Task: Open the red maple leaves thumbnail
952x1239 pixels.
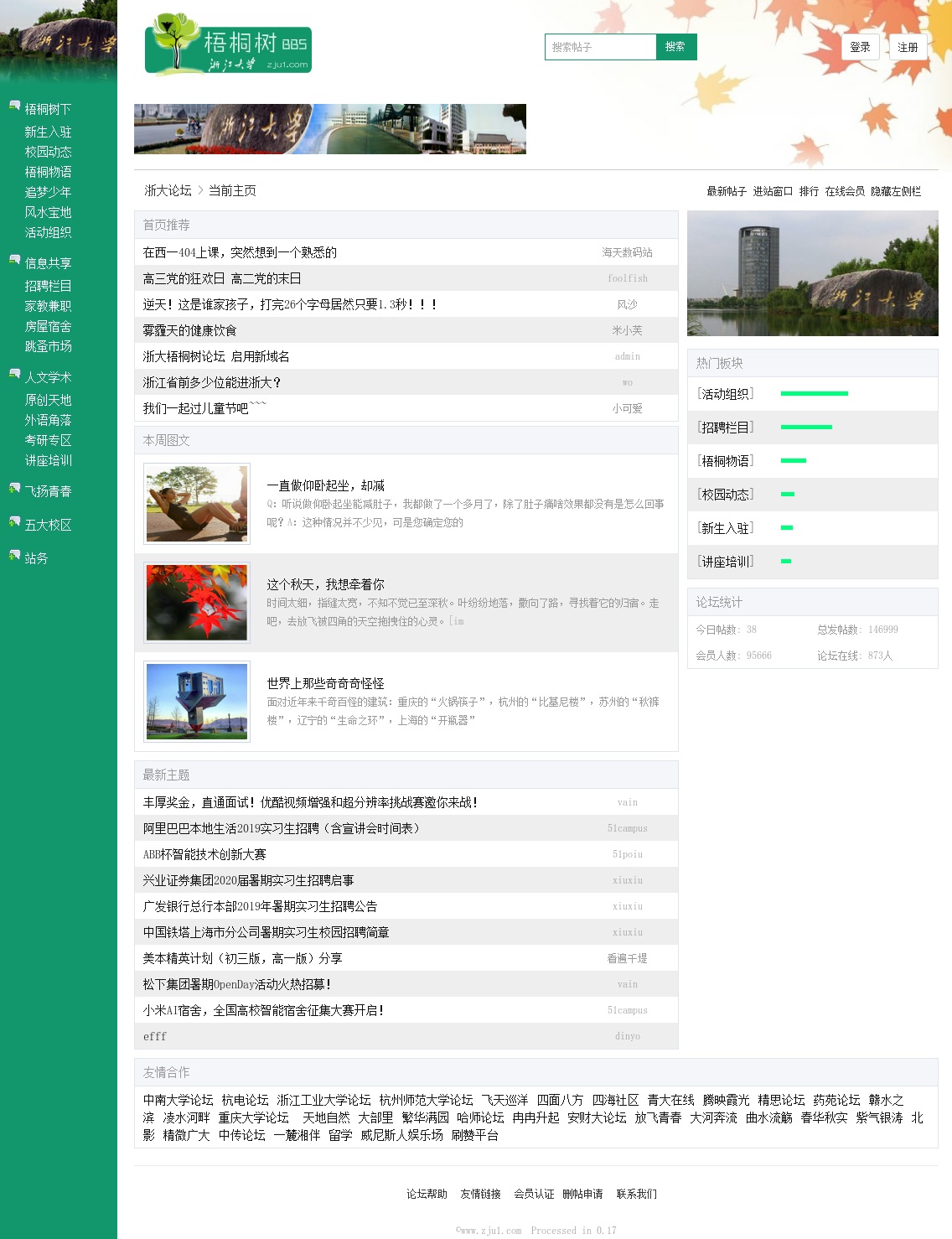Action: [197, 602]
